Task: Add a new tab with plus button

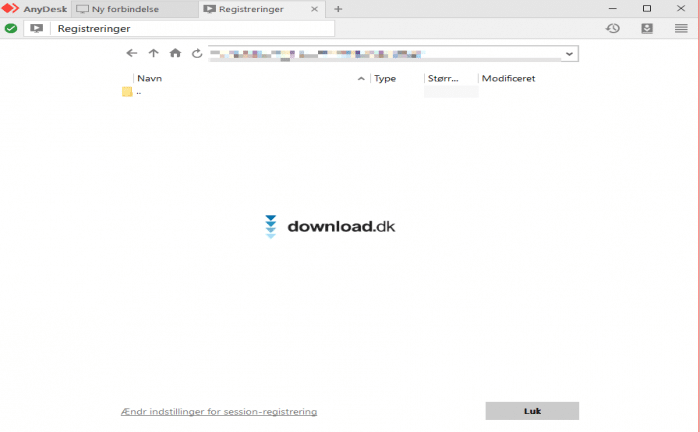Action: (338, 9)
